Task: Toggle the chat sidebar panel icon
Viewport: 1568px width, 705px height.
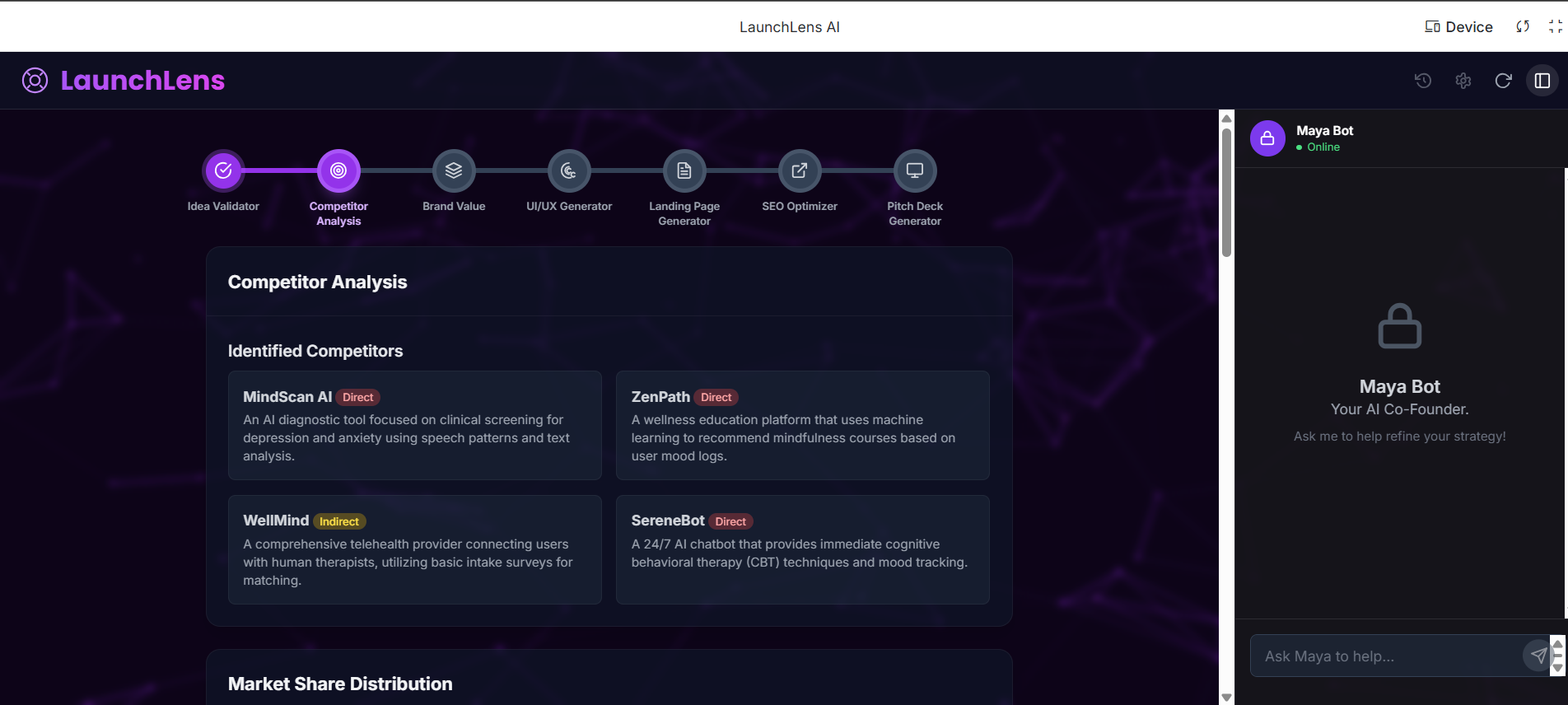Action: click(x=1542, y=81)
